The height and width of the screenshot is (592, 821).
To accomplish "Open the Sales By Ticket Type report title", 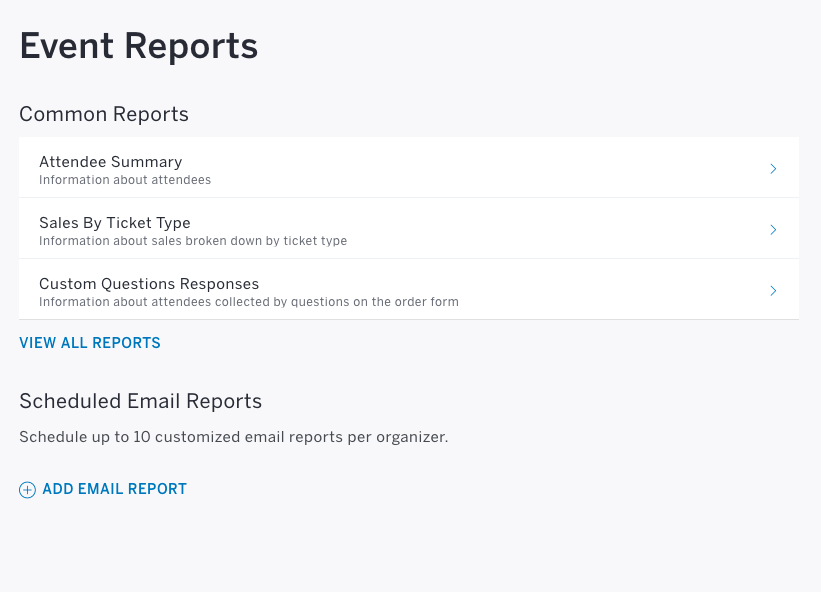I will click(115, 223).
